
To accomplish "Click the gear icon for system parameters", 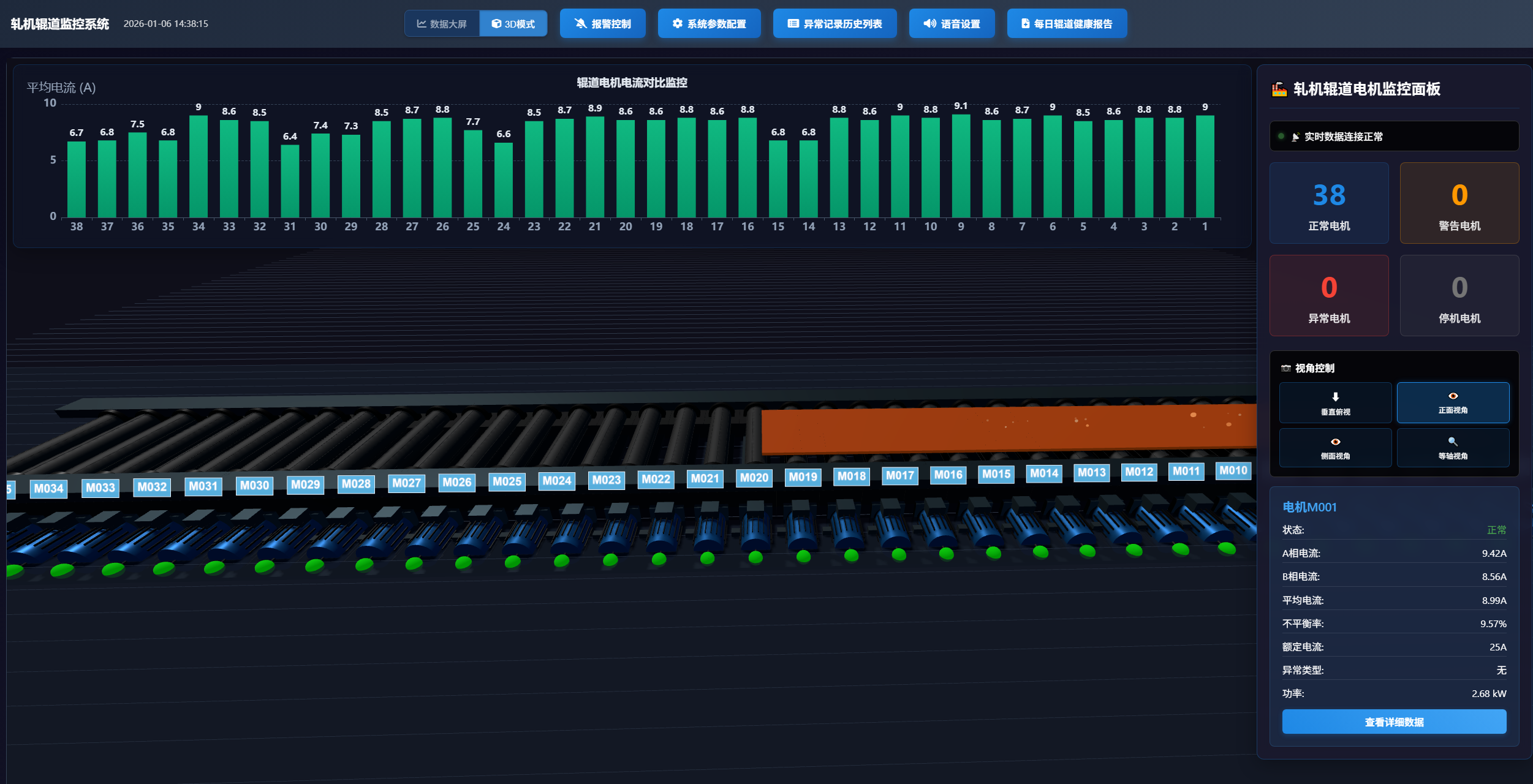I will click(677, 23).
